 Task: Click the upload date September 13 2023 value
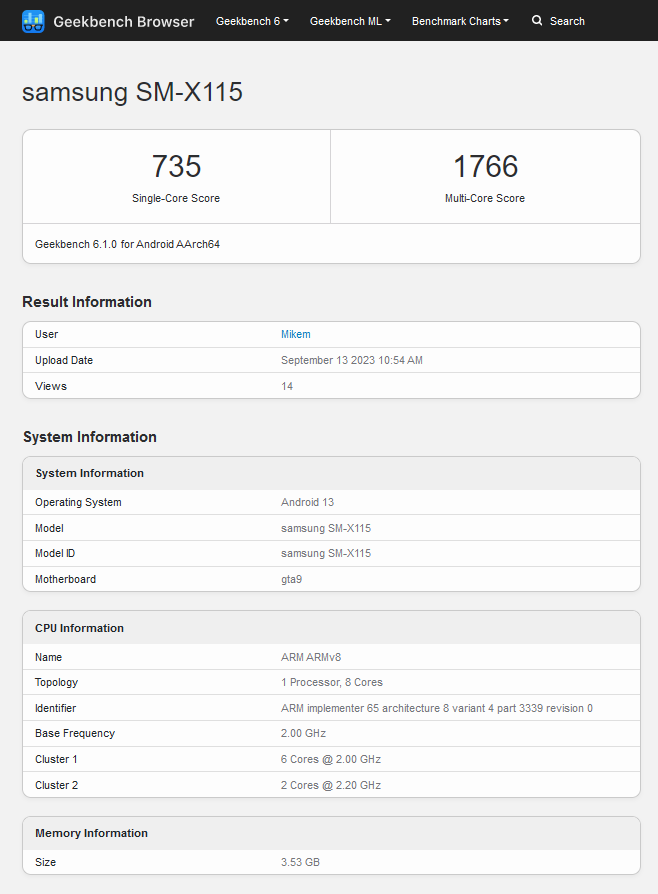[x=352, y=360]
